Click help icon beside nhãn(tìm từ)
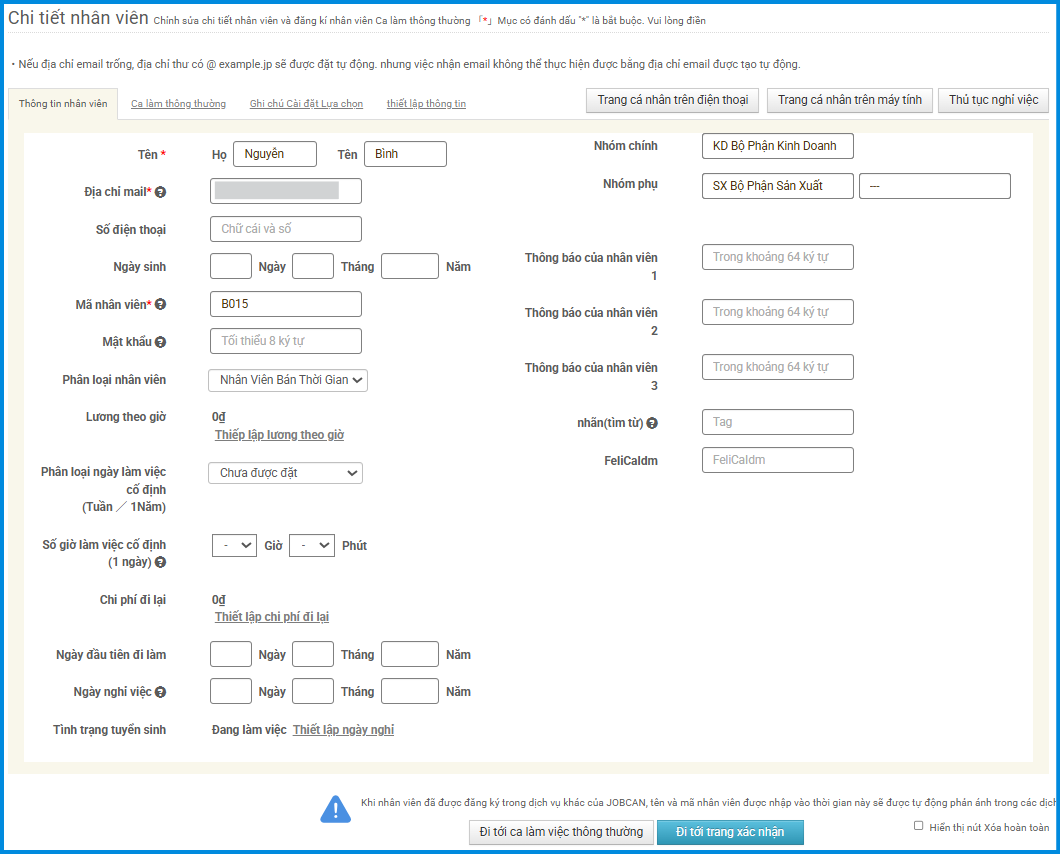Screen dimensions: 1060x854 click(x=652, y=424)
